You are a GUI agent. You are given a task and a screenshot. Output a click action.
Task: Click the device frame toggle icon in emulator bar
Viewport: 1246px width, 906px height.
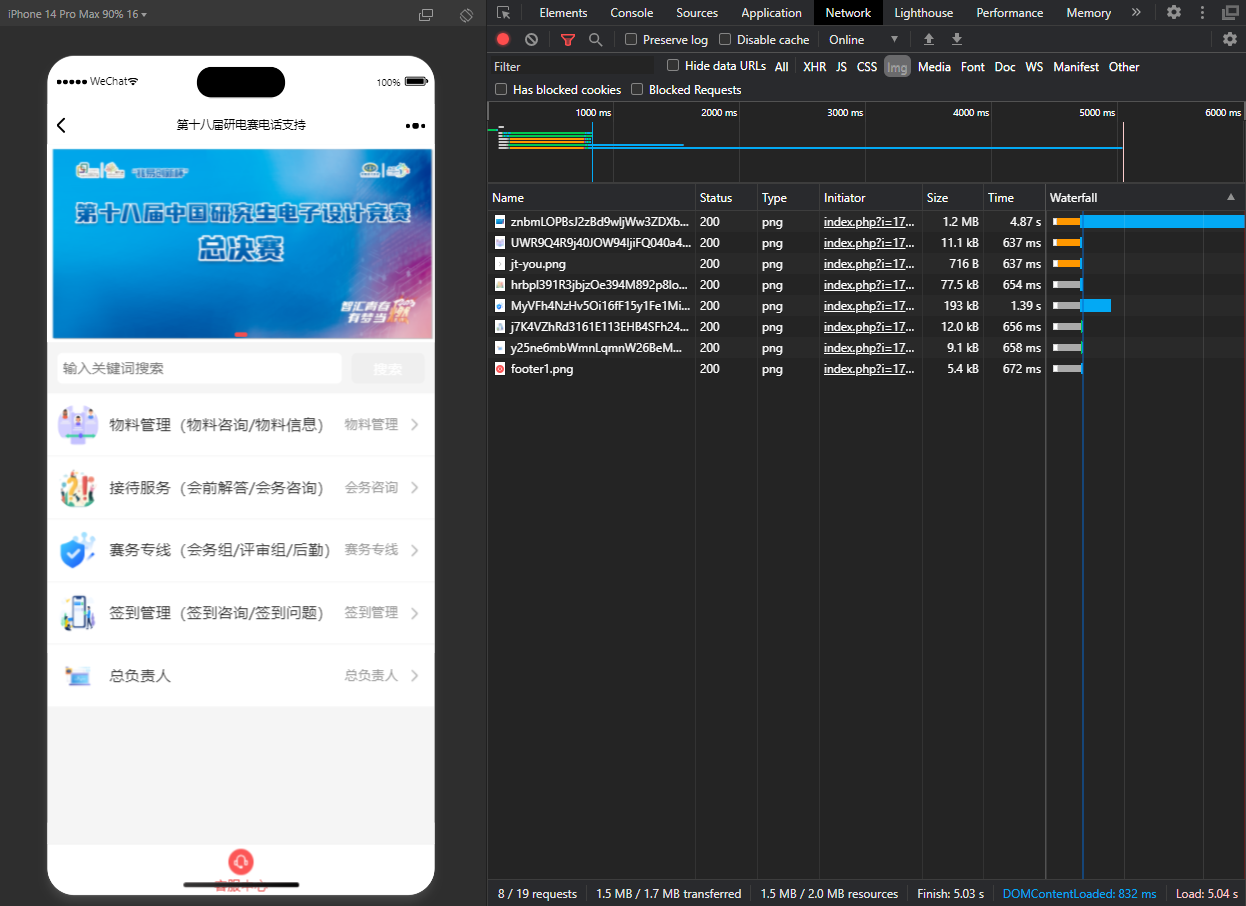pyautogui.click(x=426, y=15)
